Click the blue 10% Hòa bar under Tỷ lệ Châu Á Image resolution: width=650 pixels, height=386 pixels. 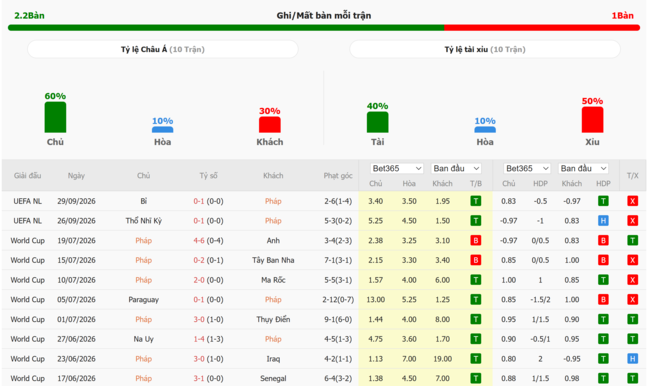pyautogui.click(x=162, y=130)
